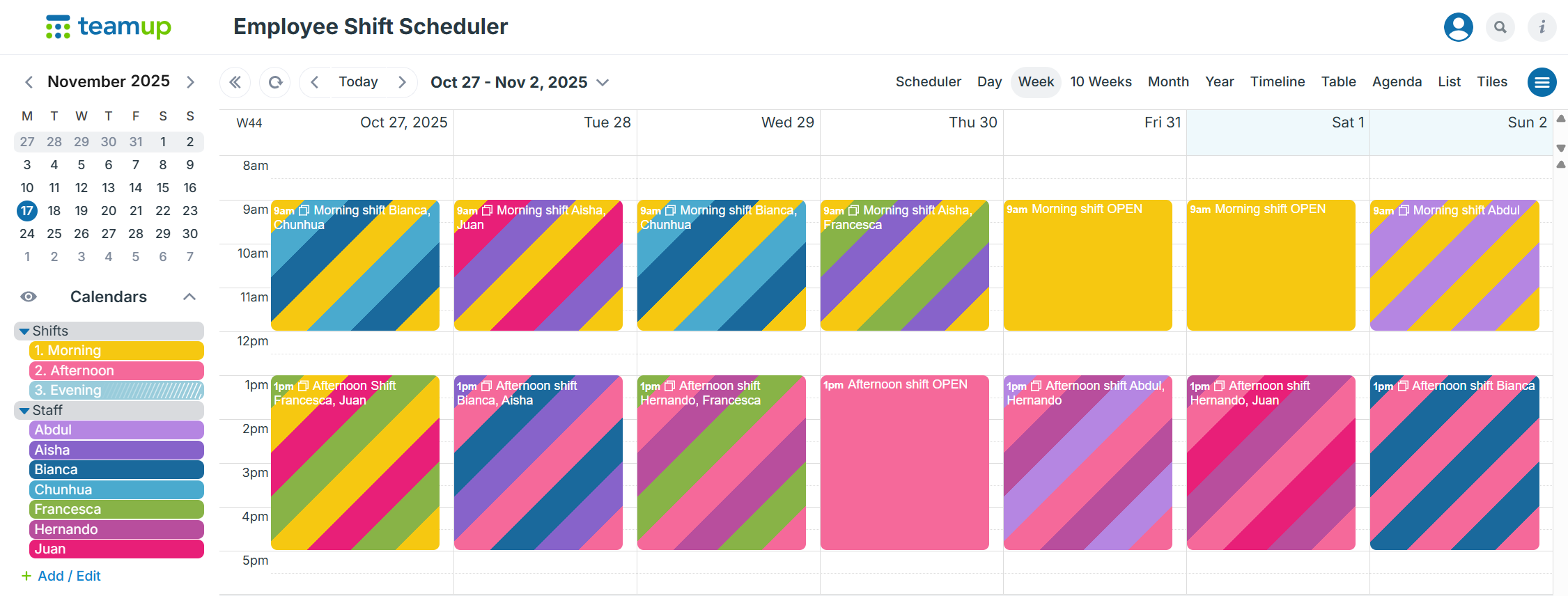1568x596 pixels.
Task: Open the date range dropdown
Action: [602, 82]
